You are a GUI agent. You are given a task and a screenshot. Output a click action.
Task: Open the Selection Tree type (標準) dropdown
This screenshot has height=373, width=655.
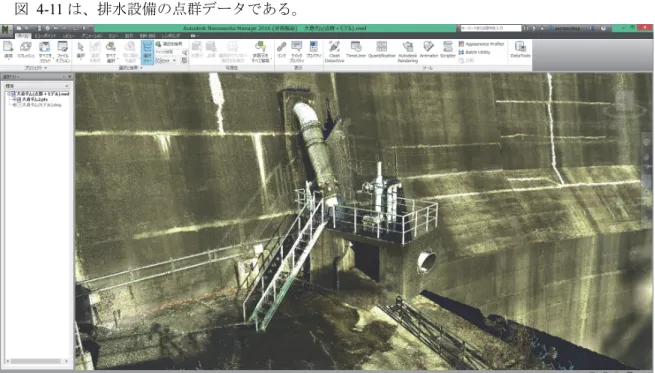(37, 86)
